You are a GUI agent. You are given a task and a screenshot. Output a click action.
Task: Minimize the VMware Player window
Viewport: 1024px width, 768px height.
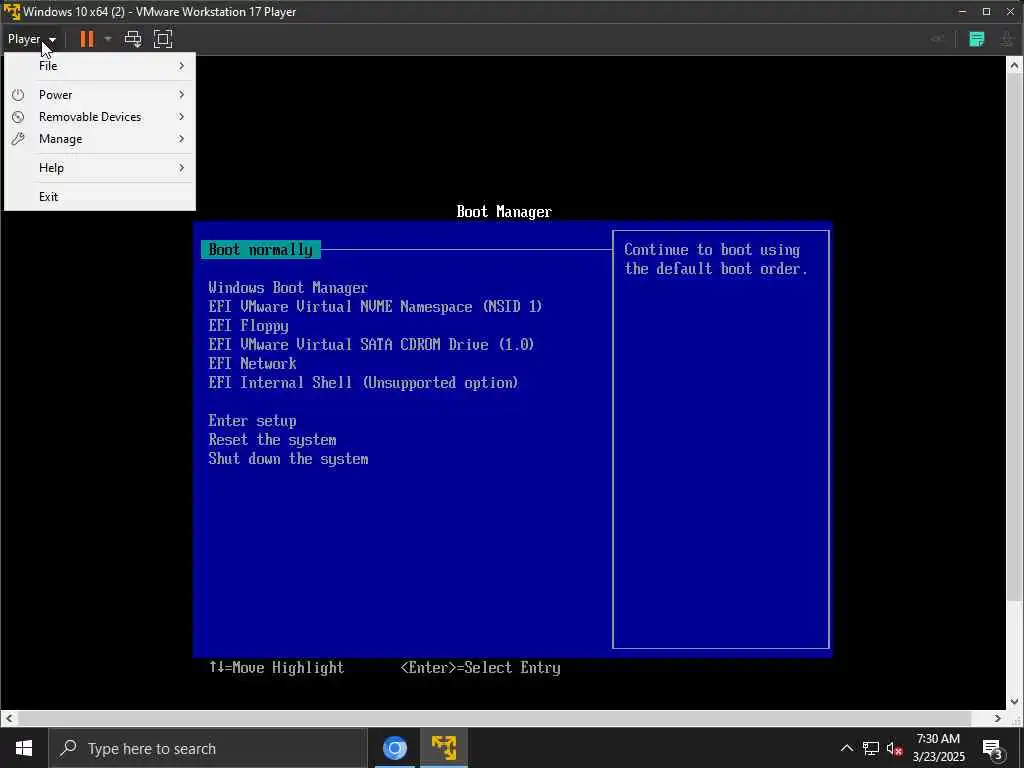point(962,12)
